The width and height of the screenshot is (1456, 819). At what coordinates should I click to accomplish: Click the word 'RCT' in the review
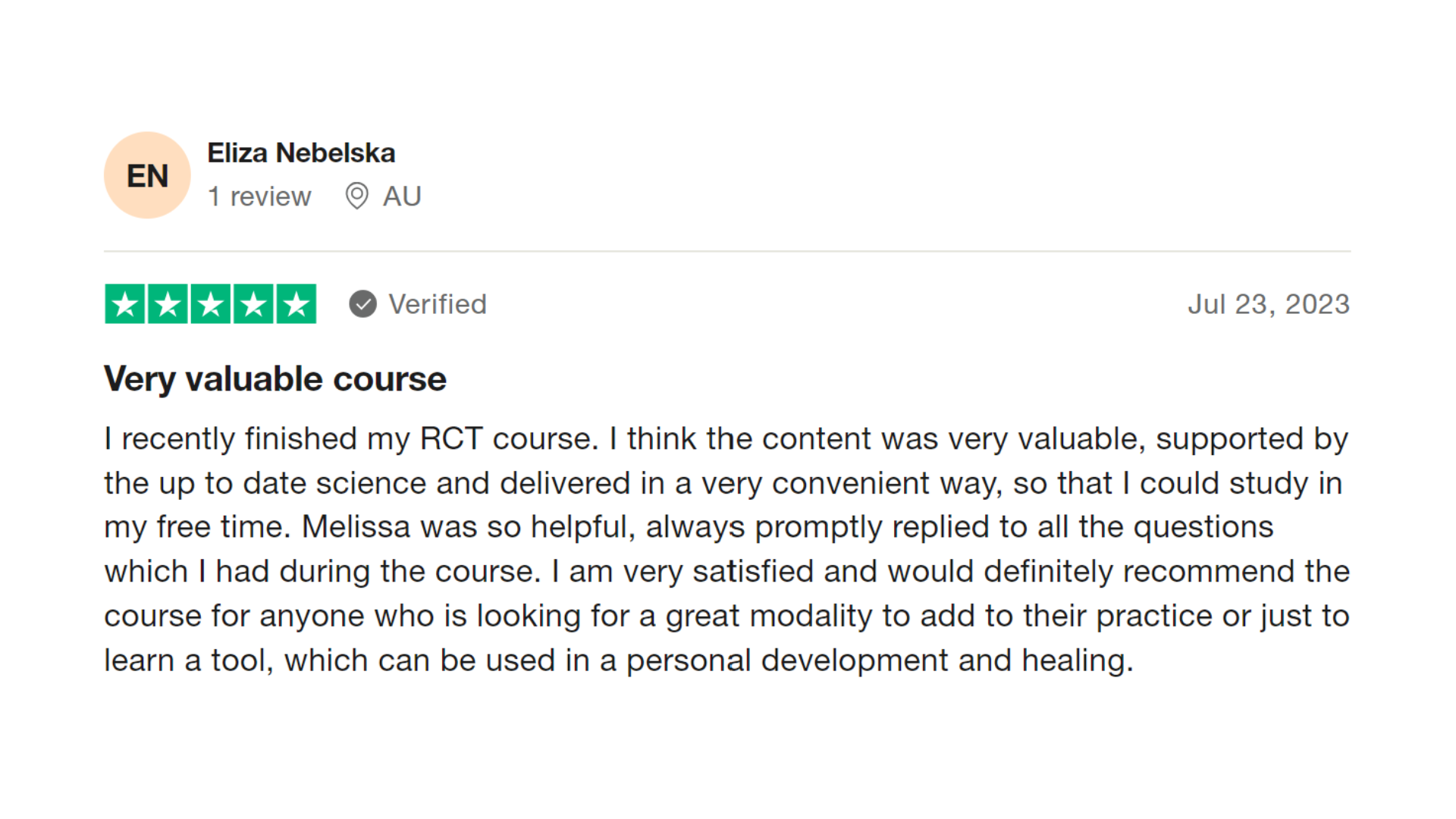451,438
